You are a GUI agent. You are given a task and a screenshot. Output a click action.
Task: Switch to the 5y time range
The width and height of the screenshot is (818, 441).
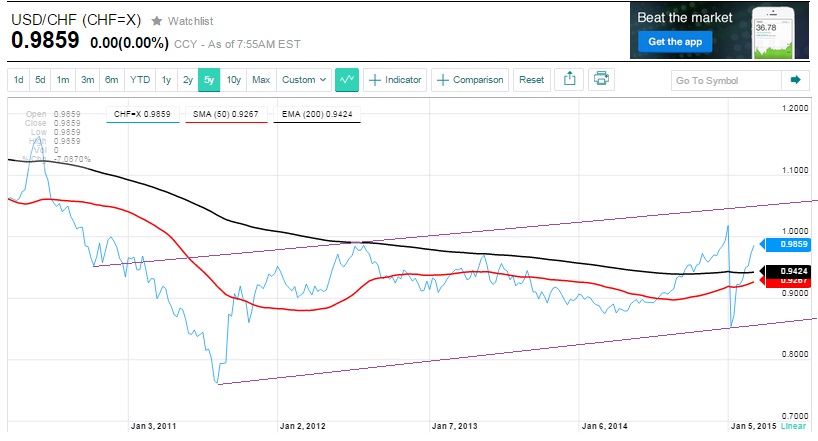click(209, 80)
